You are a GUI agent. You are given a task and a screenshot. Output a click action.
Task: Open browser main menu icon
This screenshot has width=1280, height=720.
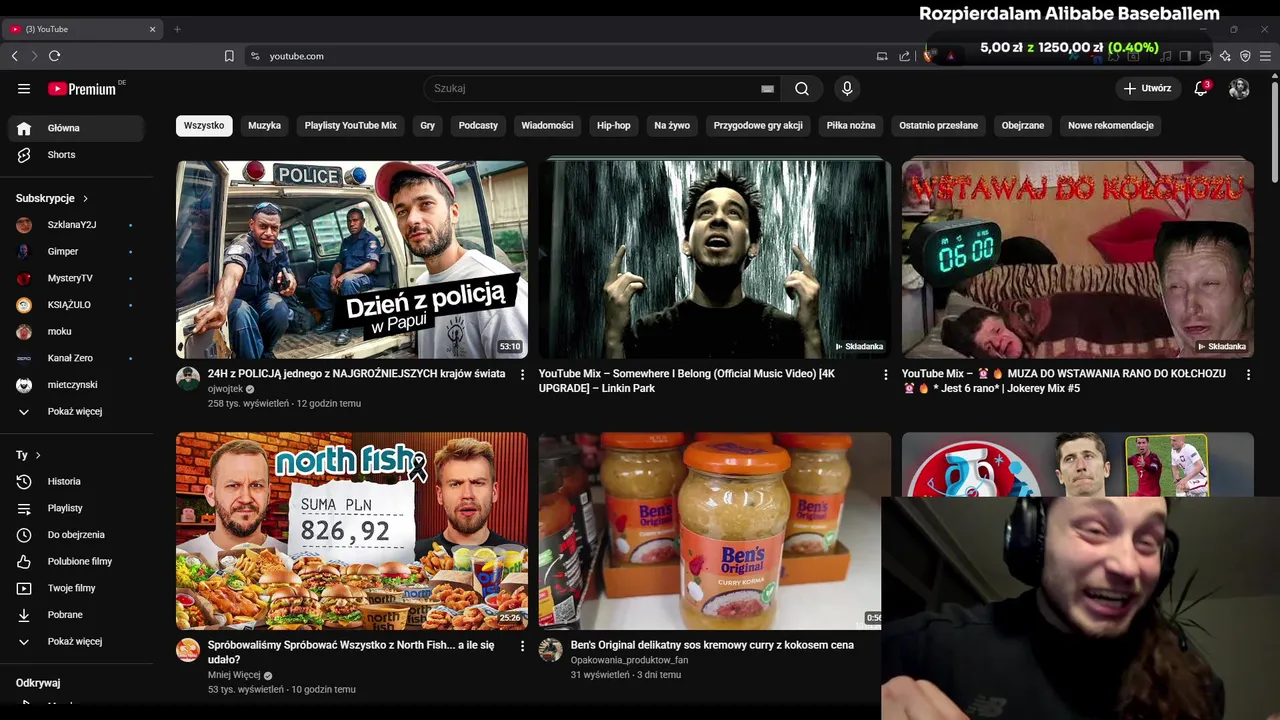point(1265,56)
